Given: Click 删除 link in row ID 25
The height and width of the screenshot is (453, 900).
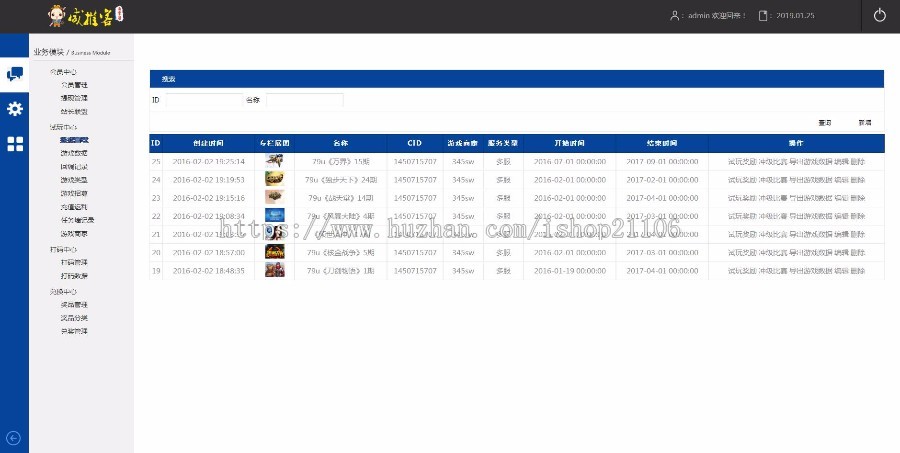Looking at the screenshot, I should 858,162.
